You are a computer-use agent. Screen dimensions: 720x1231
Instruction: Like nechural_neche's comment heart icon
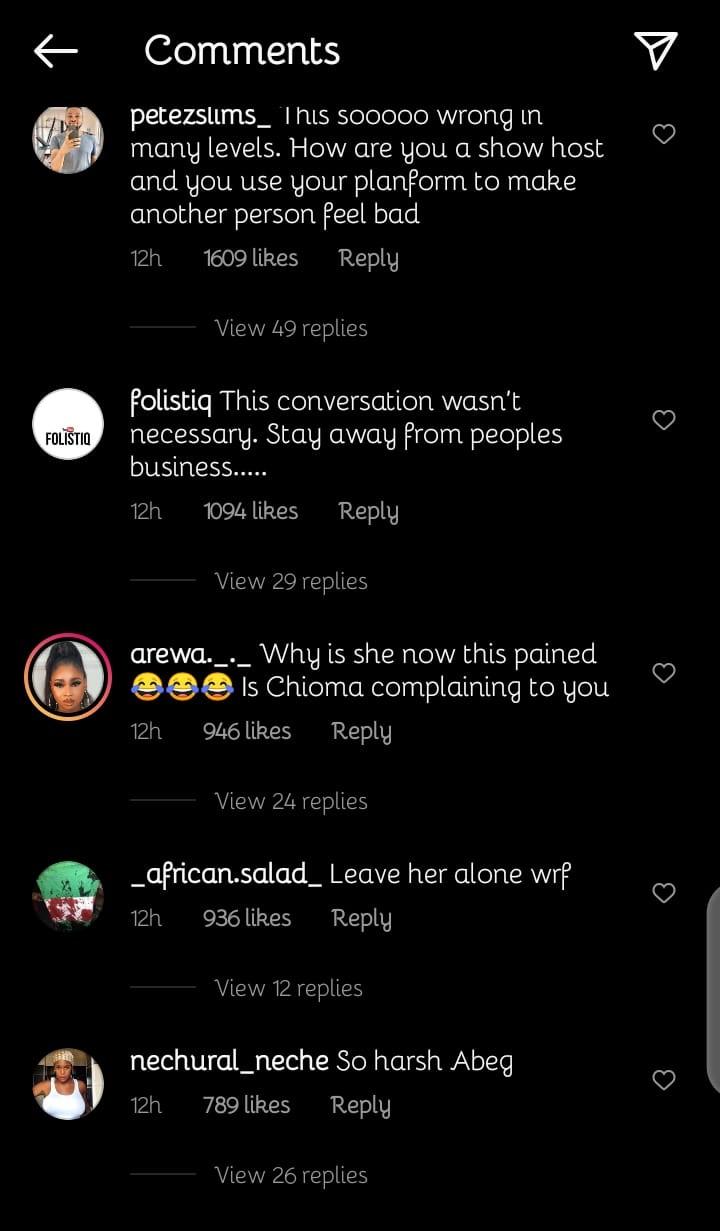click(664, 1080)
